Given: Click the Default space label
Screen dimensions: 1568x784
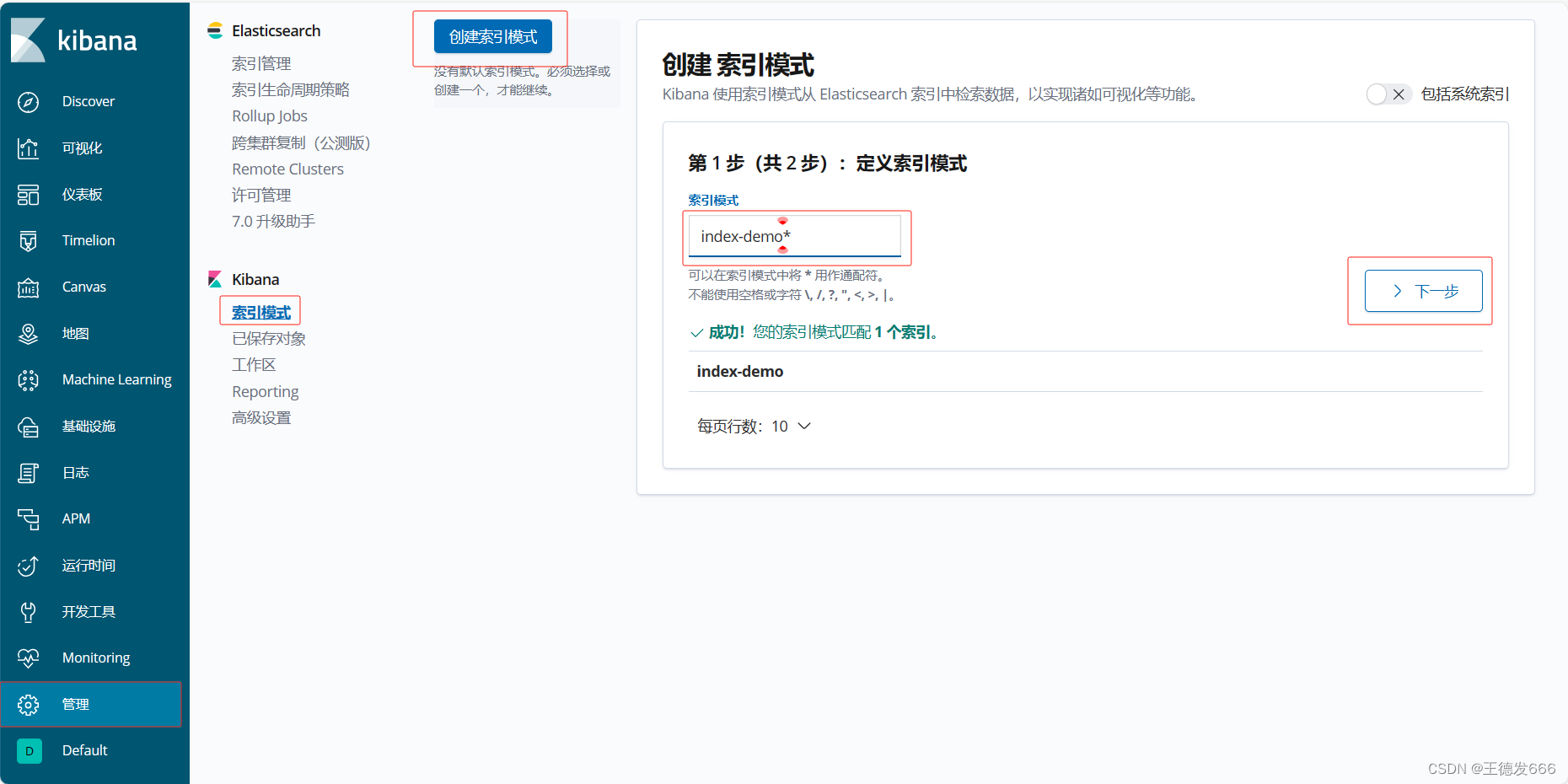Looking at the screenshot, I should (85, 750).
